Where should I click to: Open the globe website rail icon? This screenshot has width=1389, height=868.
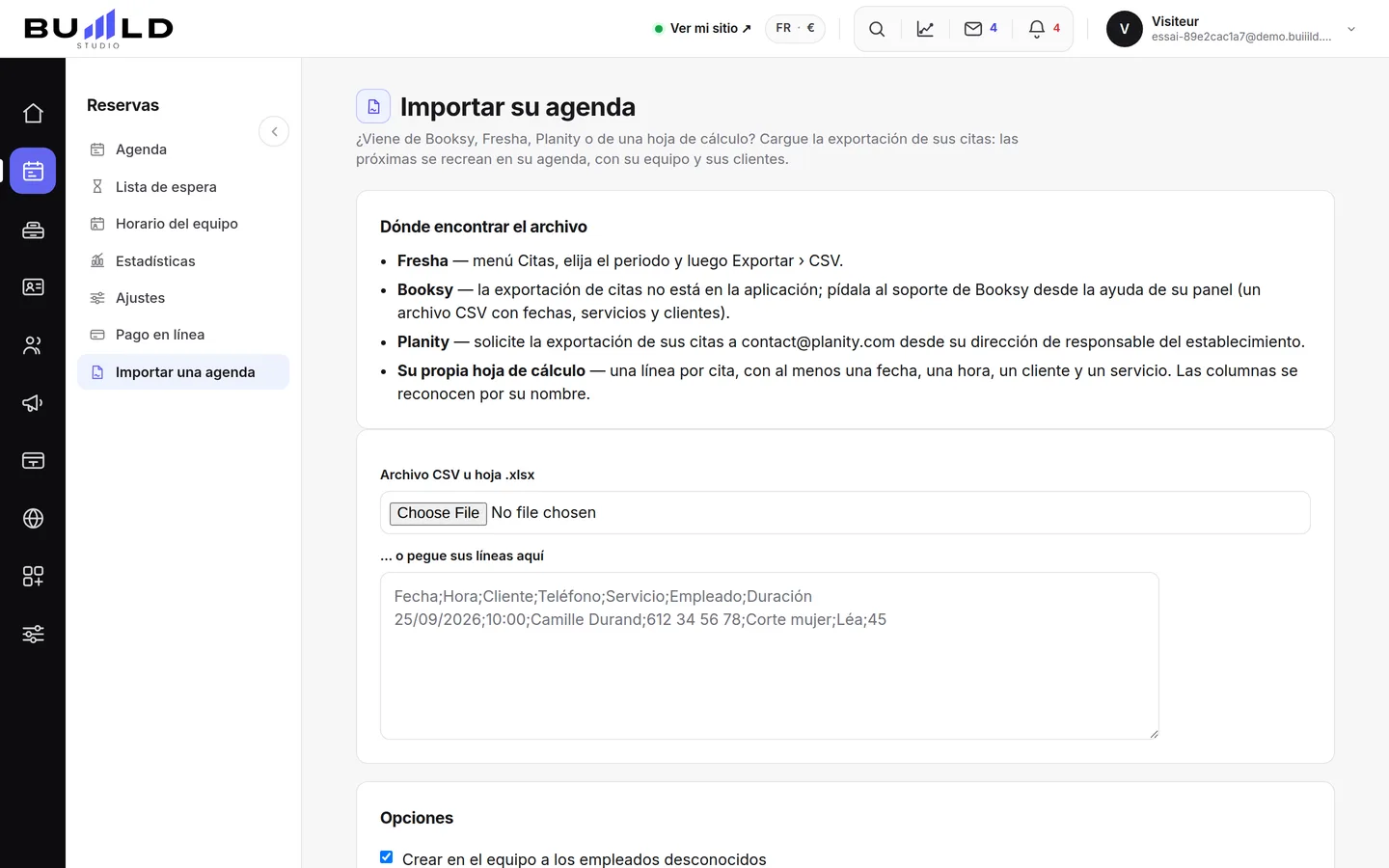point(33,519)
